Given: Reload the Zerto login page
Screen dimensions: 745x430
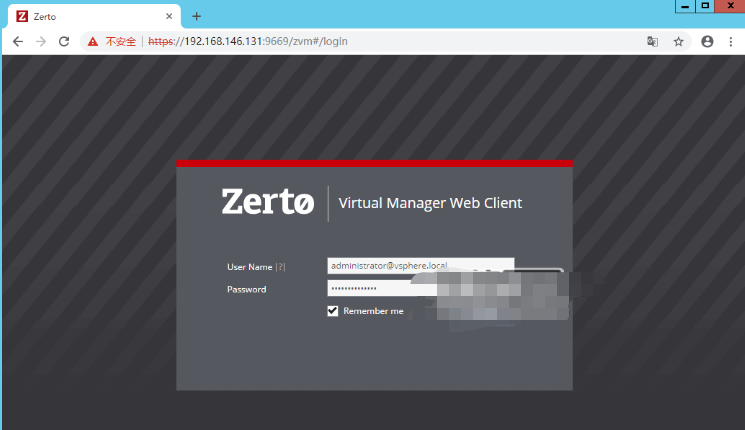Looking at the screenshot, I should coord(64,41).
